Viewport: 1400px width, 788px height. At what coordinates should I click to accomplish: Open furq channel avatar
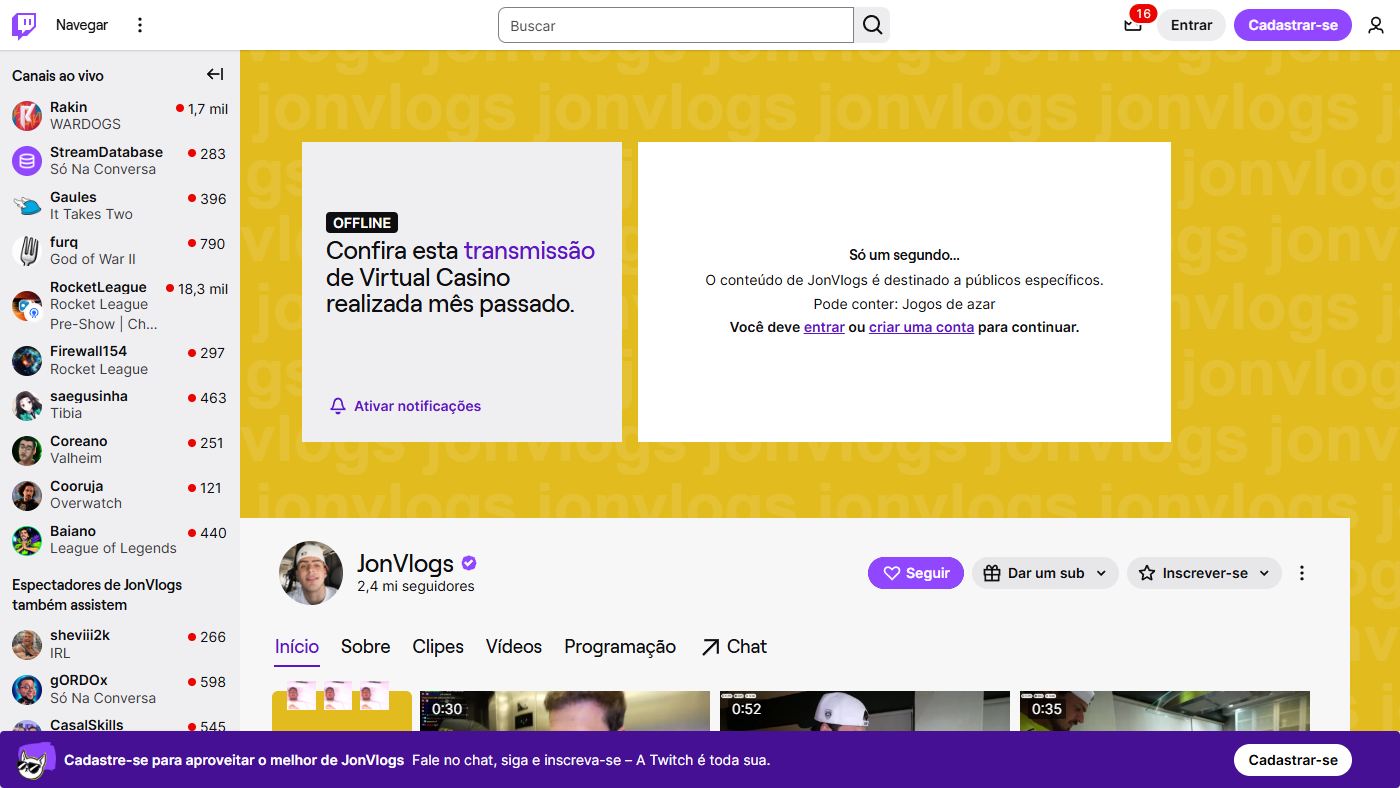pos(27,251)
